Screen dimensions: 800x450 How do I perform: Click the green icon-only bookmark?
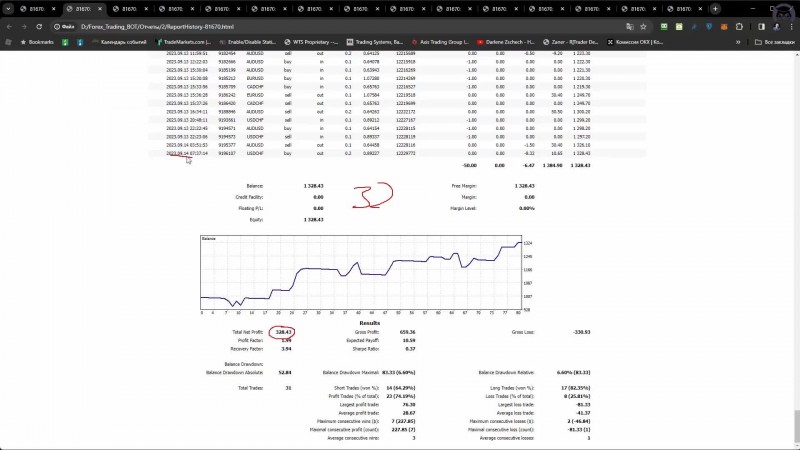65,42
